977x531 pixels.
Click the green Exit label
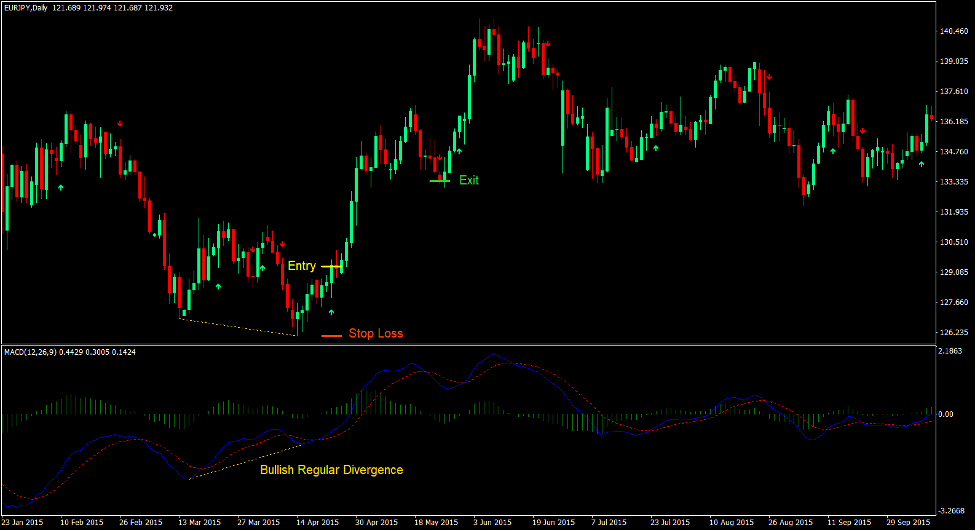click(469, 180)
